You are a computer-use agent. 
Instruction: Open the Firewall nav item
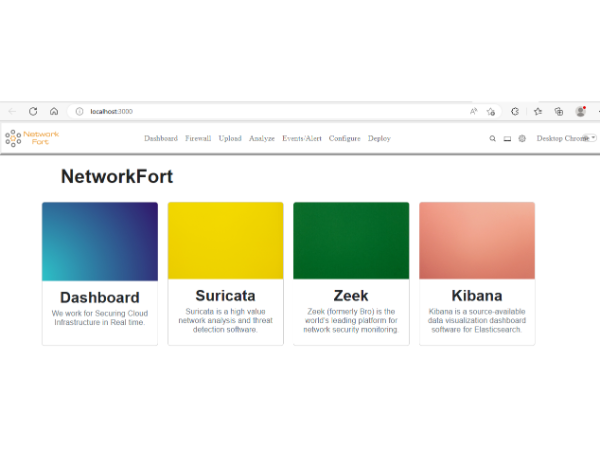198,138
